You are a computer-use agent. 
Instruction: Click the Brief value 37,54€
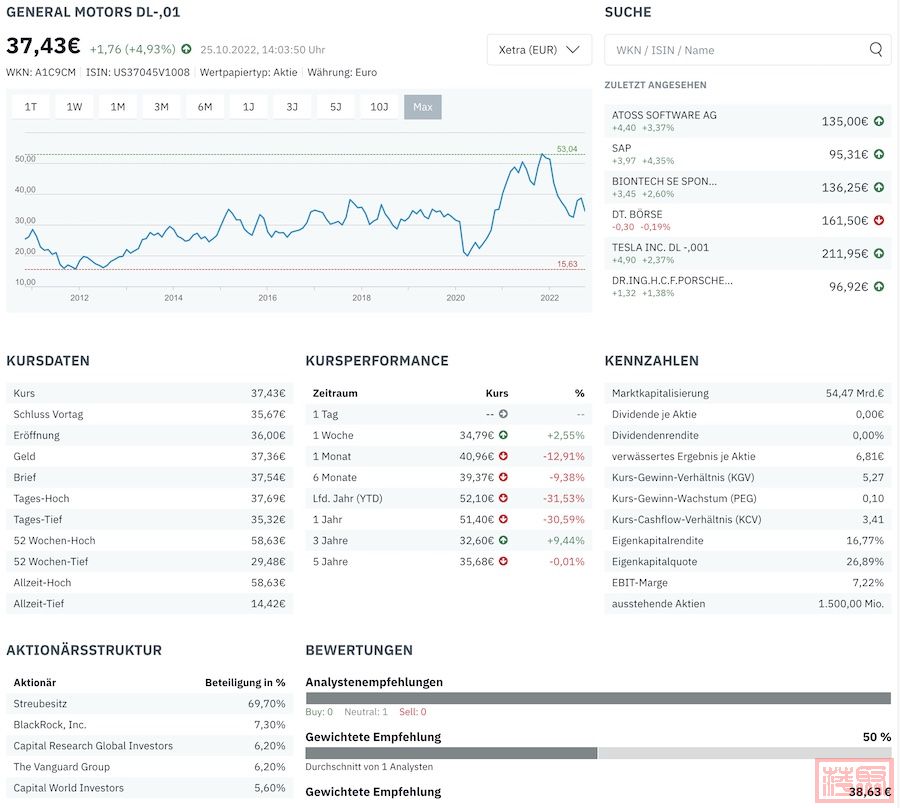(x=268, y=477)
